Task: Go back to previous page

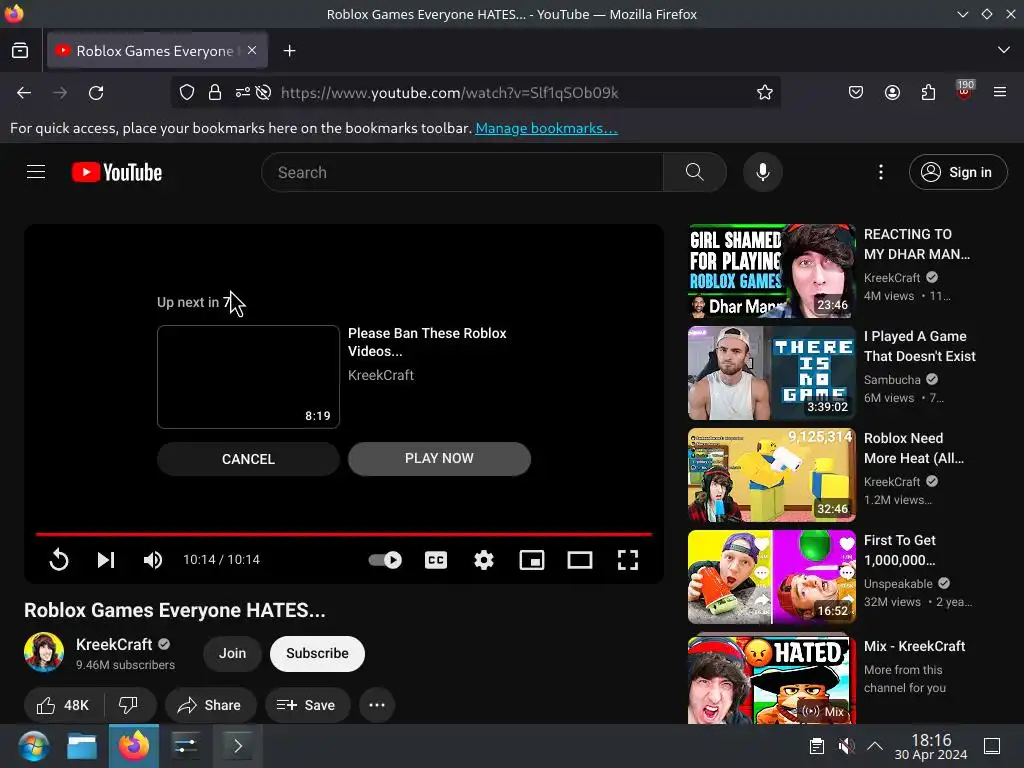Action: point(24,93)
